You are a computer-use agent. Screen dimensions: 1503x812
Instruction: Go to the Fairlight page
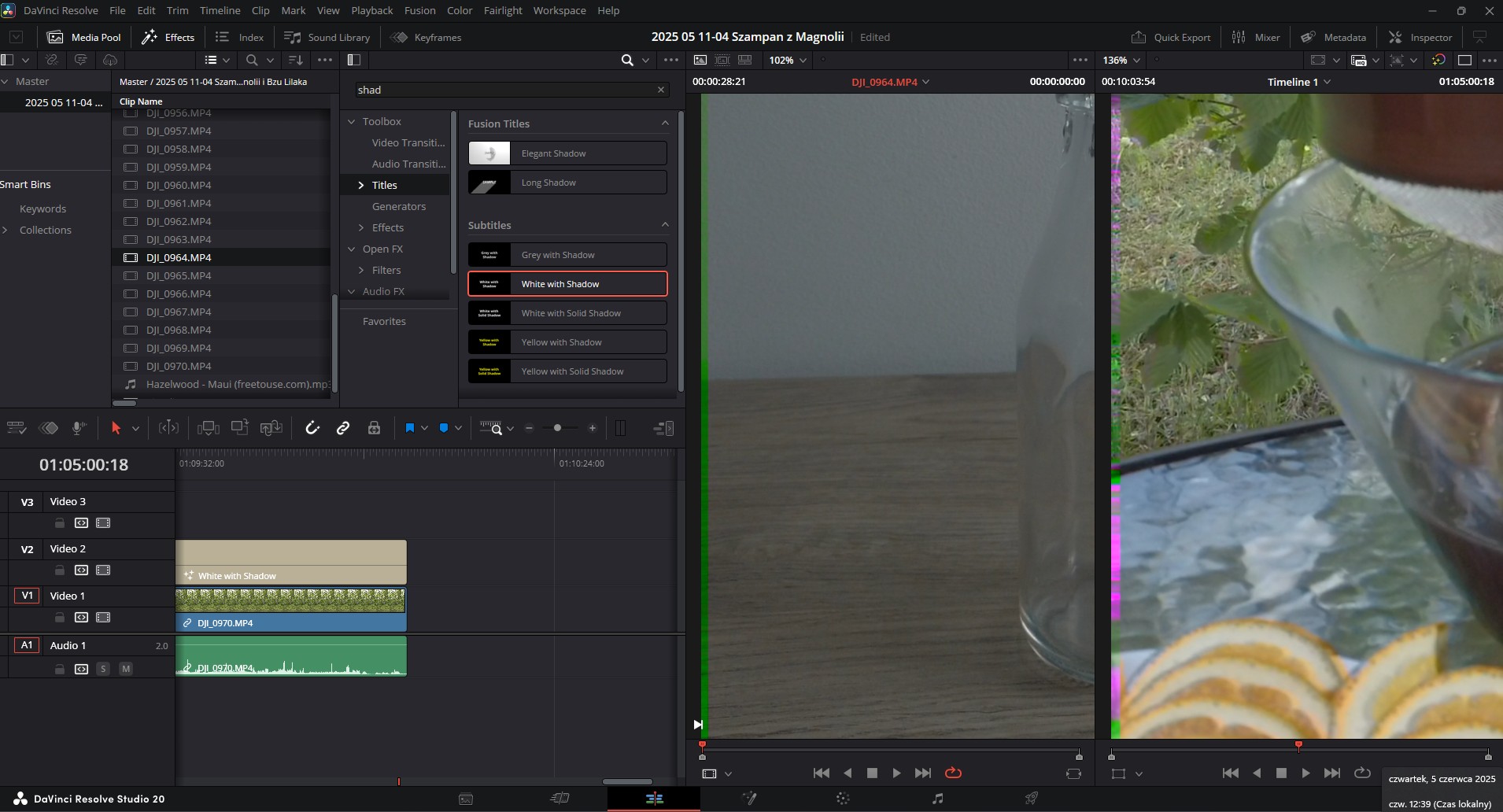pyautogui.click(x=937, y=798)
